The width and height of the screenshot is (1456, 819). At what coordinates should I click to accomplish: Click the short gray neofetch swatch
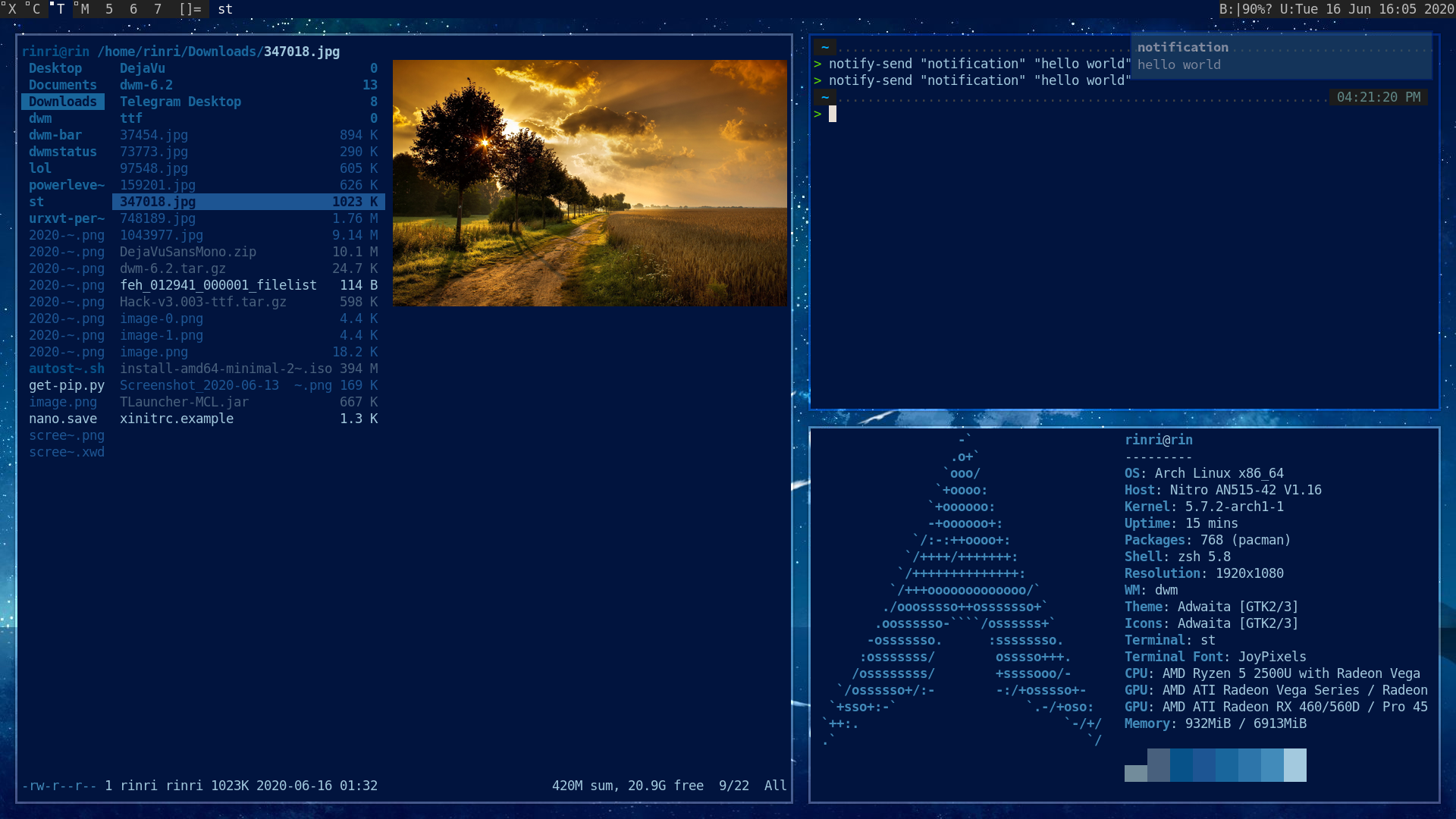pyautogui.click(x=1136, y=773)
